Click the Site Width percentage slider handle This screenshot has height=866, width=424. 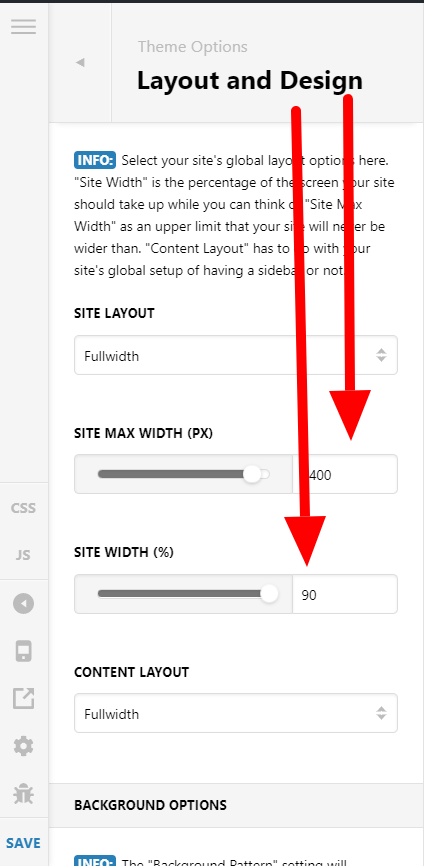269,594
